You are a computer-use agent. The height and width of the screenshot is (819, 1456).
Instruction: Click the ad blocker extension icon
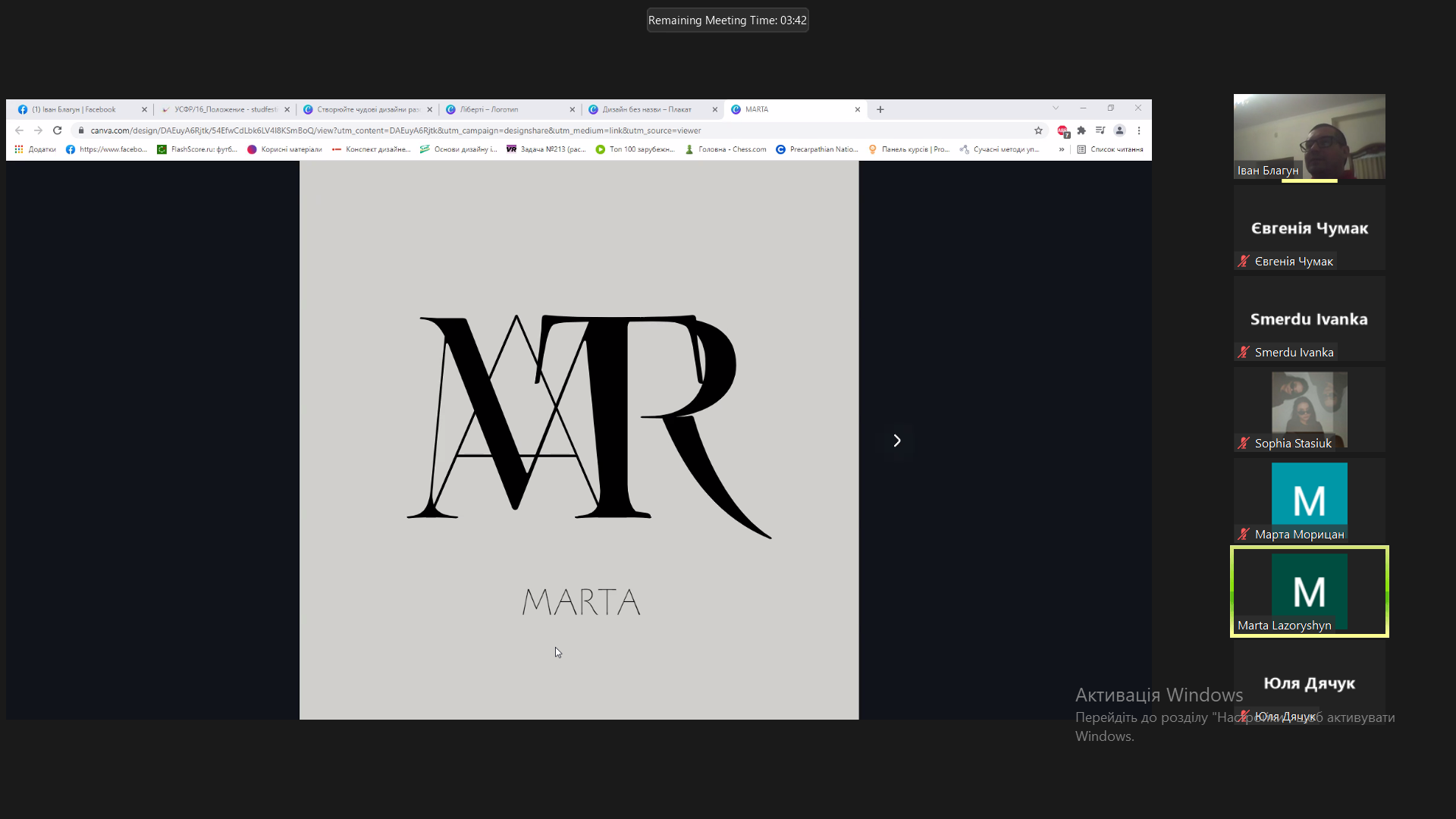(x=1063, y=131)
